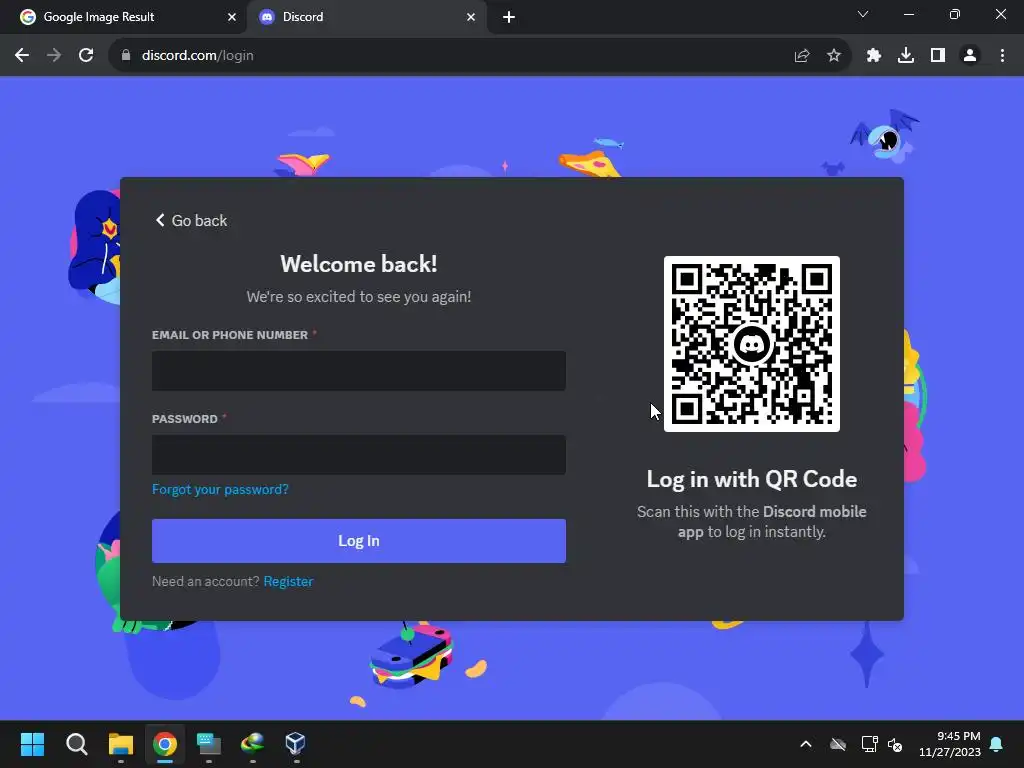Open the Forgot your password link
The image size is (1024, 768).
tap(220, 489)
